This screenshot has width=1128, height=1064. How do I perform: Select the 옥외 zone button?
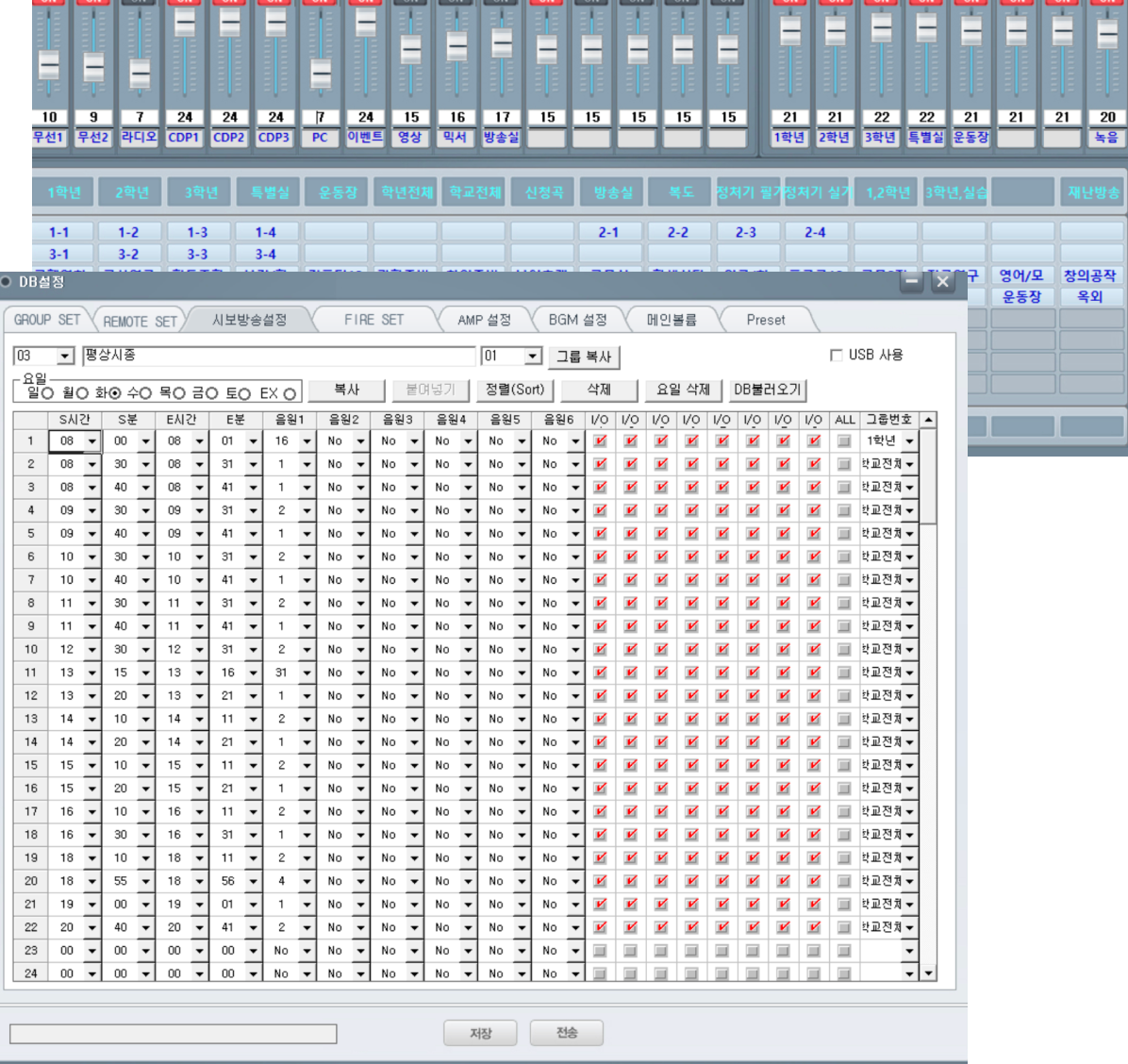pyautogui.click(x=1090, y=296)
